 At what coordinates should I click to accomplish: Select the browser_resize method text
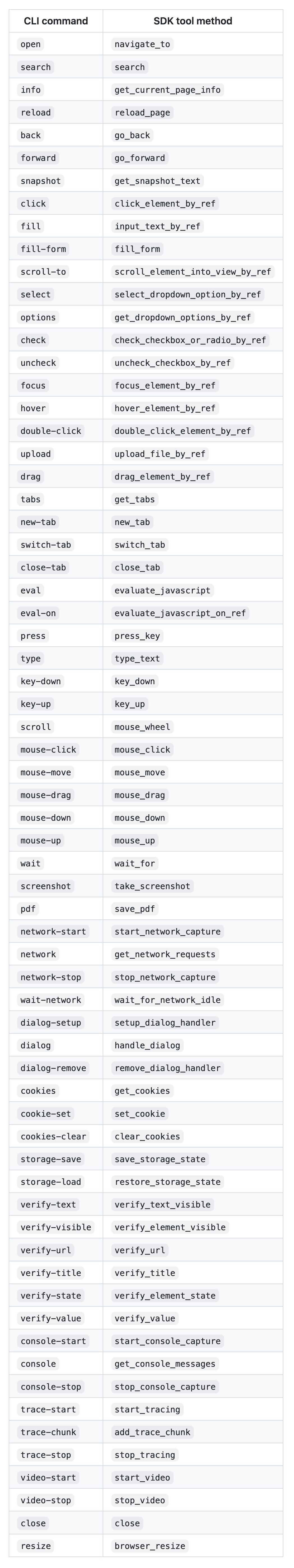click(150, 1547)
